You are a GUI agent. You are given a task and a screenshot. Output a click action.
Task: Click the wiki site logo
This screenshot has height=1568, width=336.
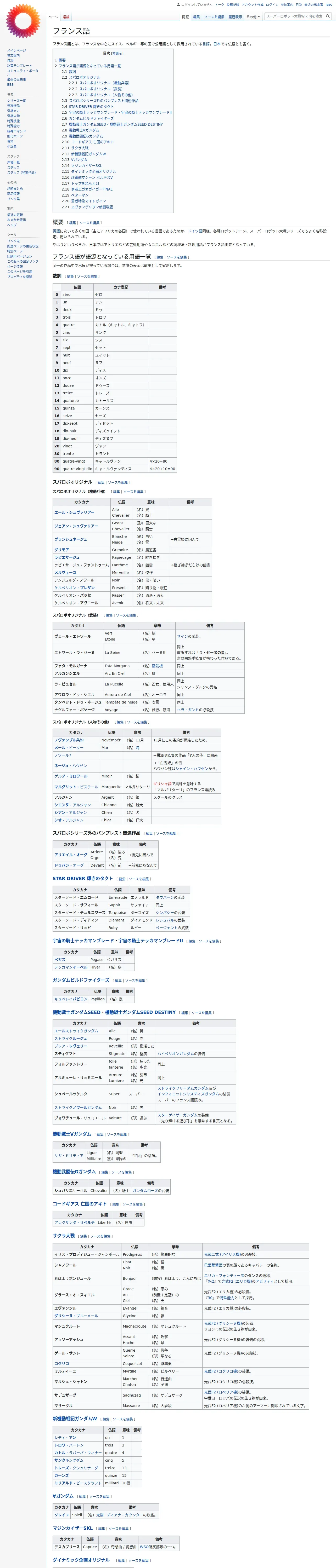pyautogui.click(x=23, y=21)
